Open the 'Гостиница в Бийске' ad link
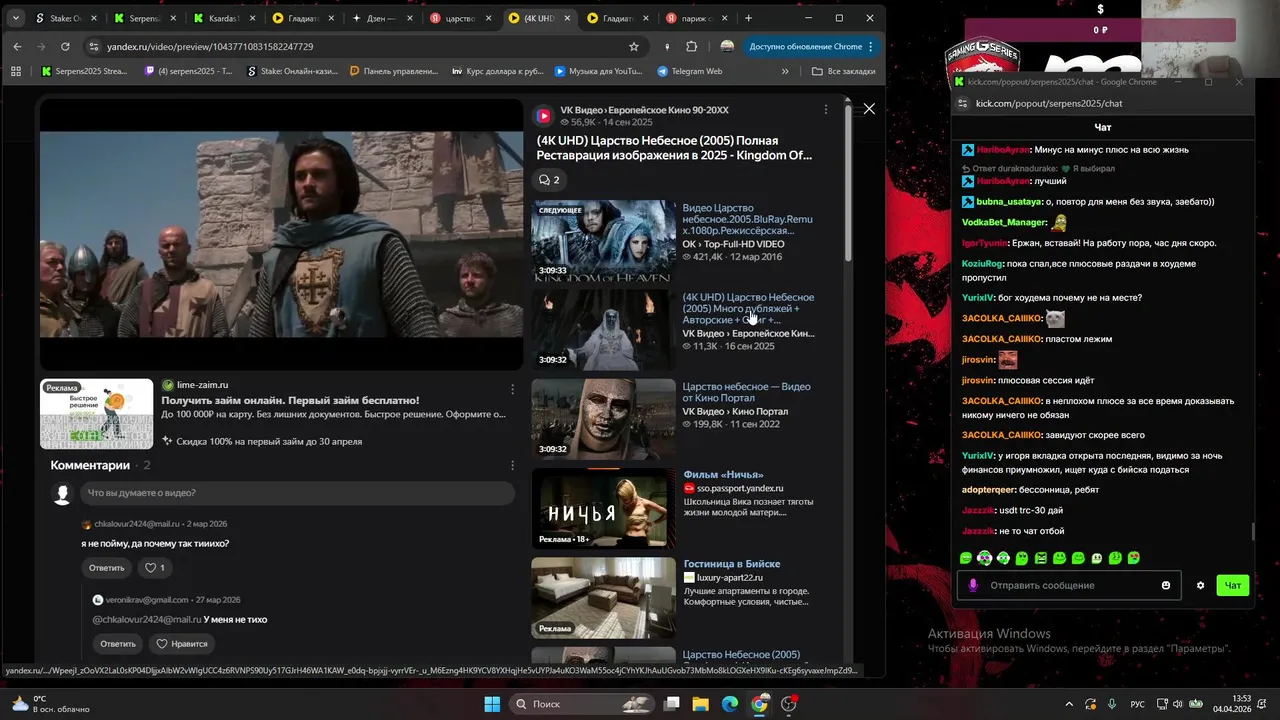Viewport: 1280px width, 720px height. (x=731, y=564)
